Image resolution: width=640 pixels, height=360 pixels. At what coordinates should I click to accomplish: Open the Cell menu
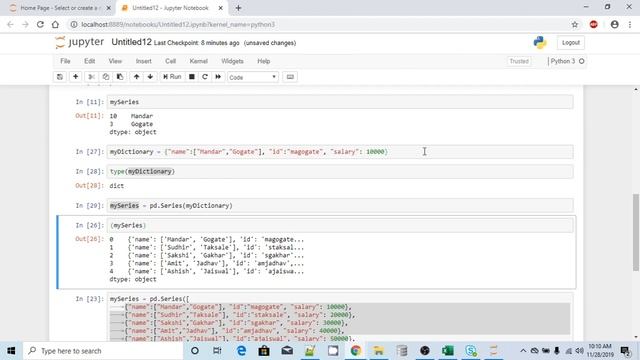click(x=170, y=61)
